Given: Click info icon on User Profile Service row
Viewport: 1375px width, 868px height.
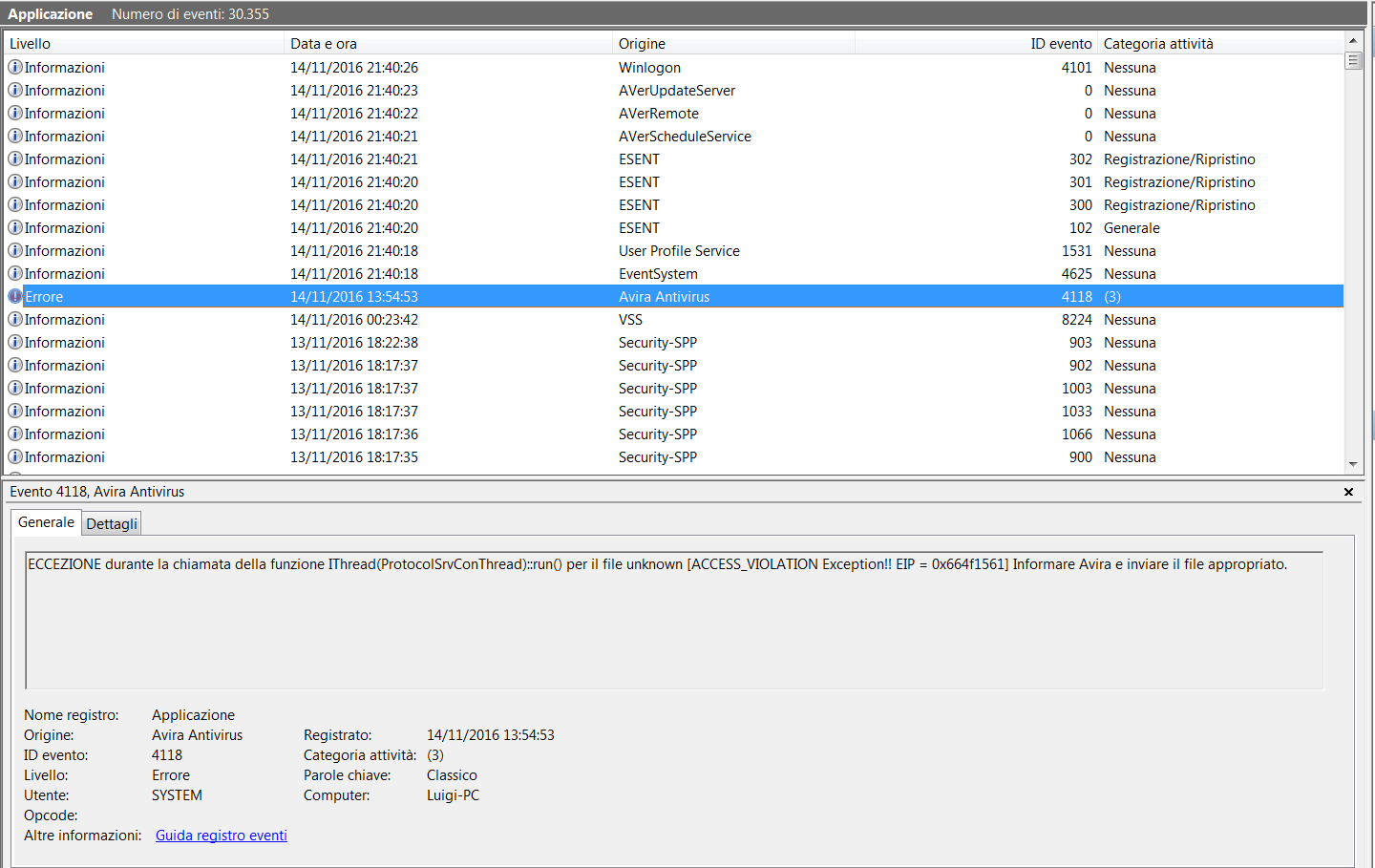Looking at the screenshot, I should 15,251.
